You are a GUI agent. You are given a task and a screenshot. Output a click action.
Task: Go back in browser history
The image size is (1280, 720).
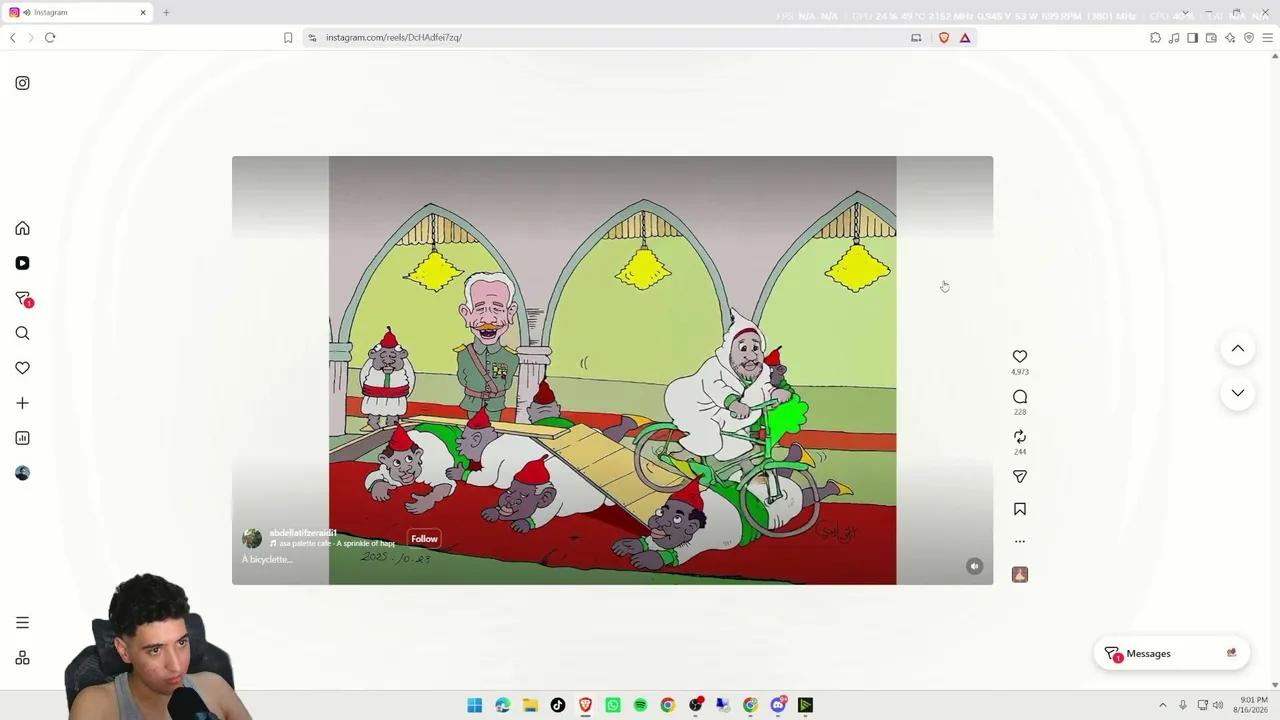point(13,38)
